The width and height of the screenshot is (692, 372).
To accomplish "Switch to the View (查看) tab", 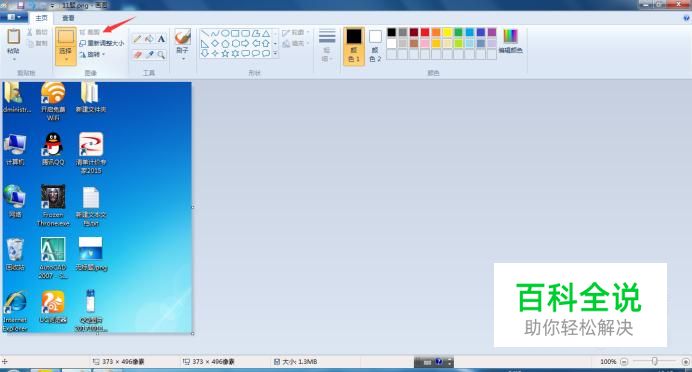I will point(68,18).
